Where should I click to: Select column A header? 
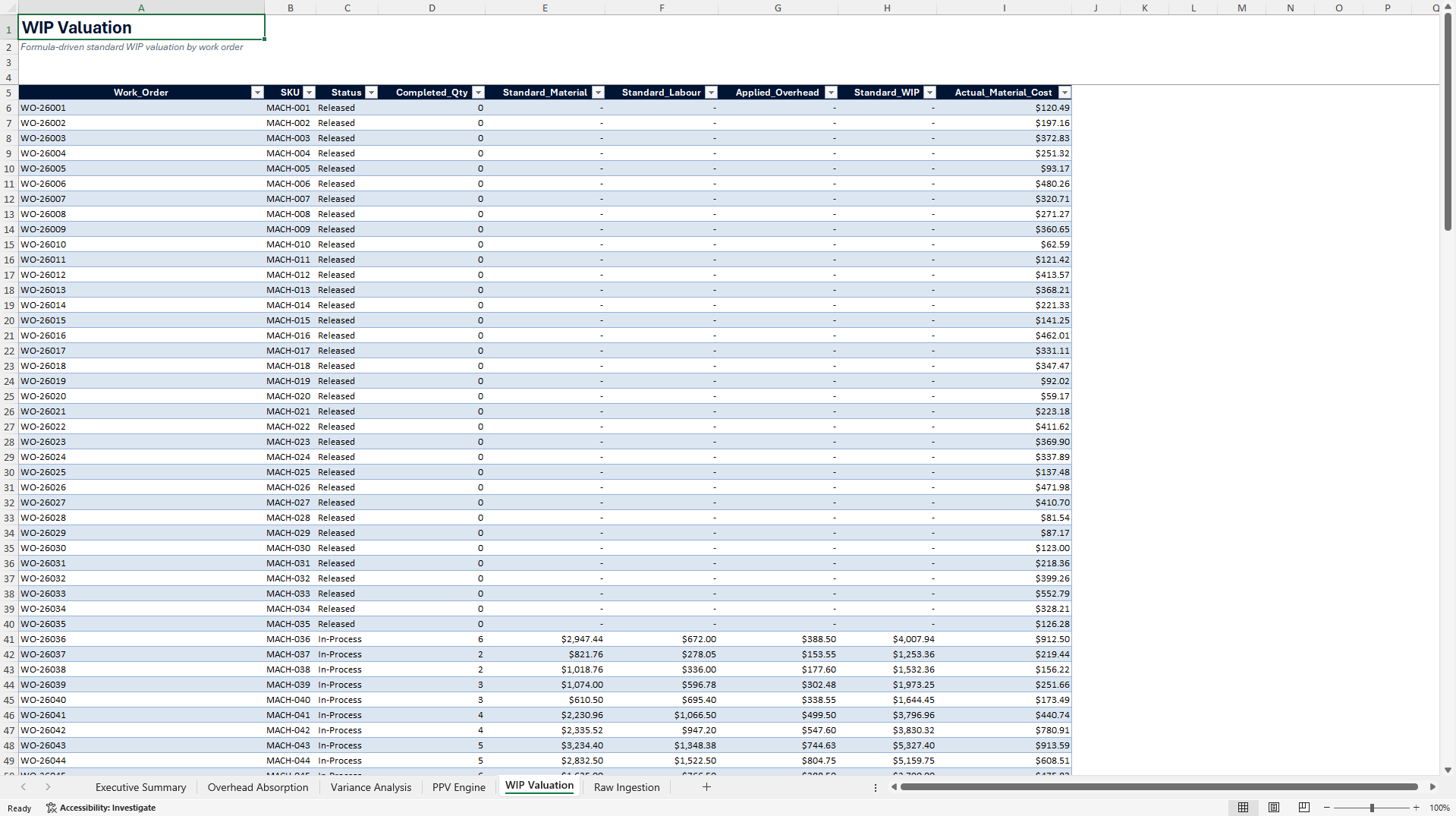coord(141,8)
